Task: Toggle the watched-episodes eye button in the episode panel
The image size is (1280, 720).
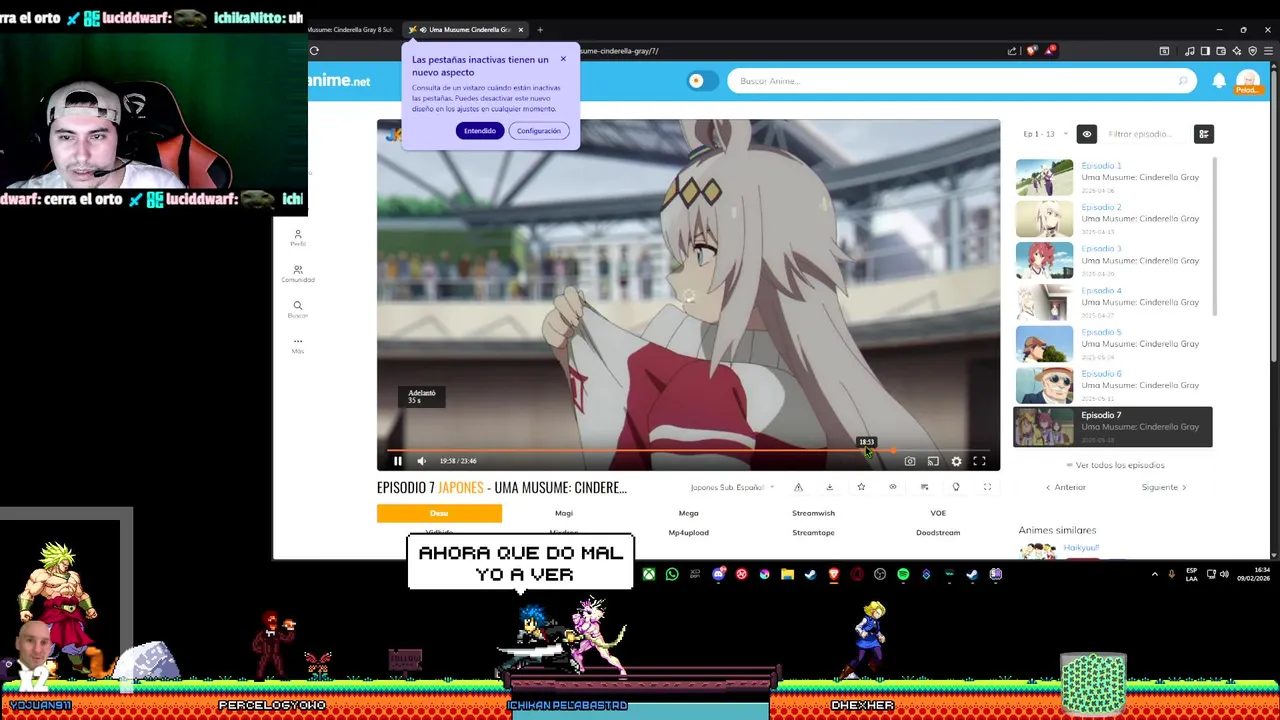Action: click(1086, 134)
